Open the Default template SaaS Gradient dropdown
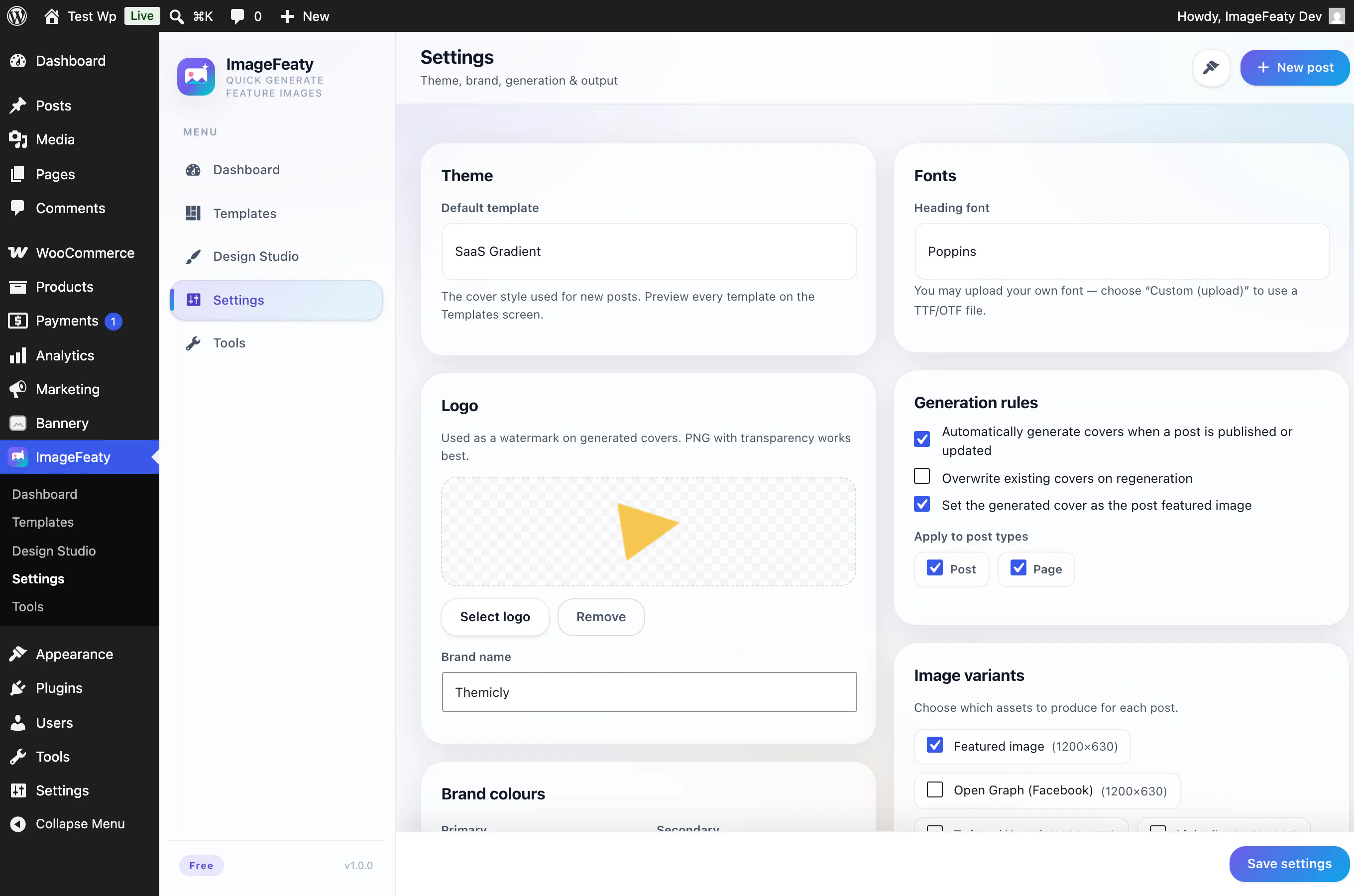Image resolution: width=1354 pixels, height=896 pixels. [x=649, y=251]
